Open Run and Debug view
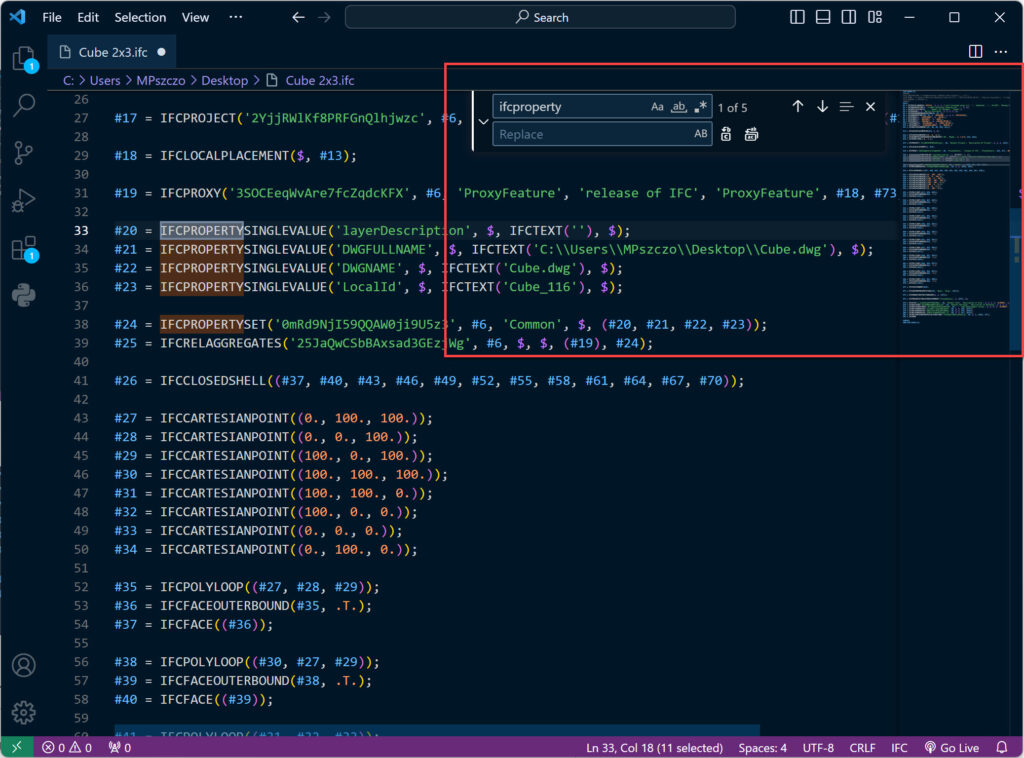The width and height of the screenshot is (1024, 758). point(24,200)
